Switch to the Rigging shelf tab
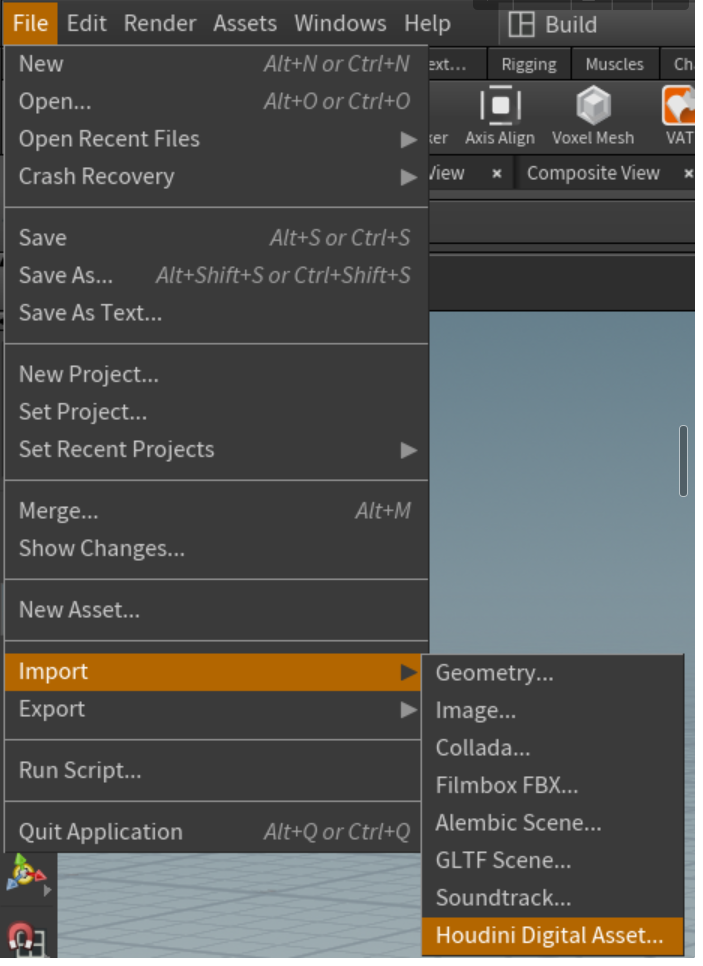Viewport: 703px width, 966px height. 529,64
